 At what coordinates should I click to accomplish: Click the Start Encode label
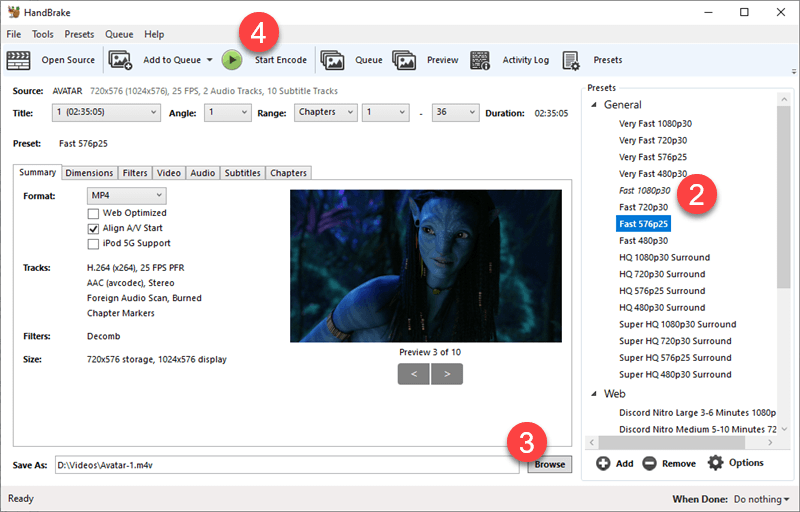pos(281,60)
